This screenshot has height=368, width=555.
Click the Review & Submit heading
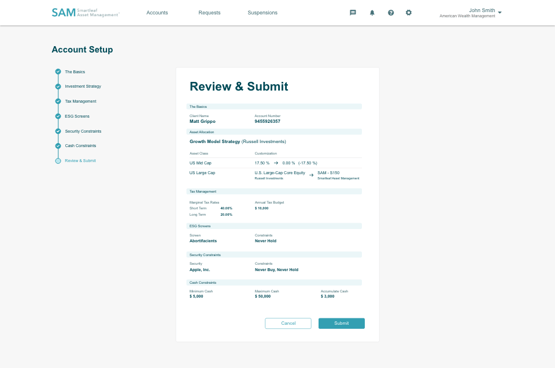[x=239, y=86]
